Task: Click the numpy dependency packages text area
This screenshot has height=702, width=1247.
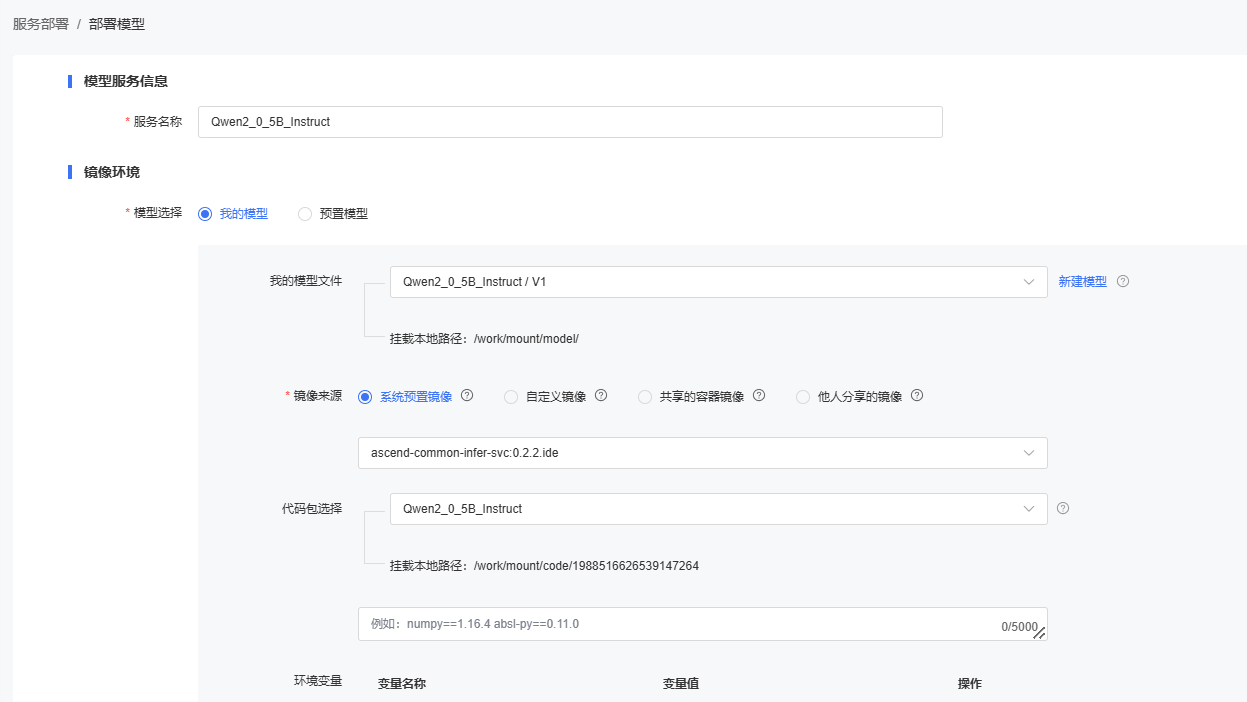Action: [x=680, y=624]
